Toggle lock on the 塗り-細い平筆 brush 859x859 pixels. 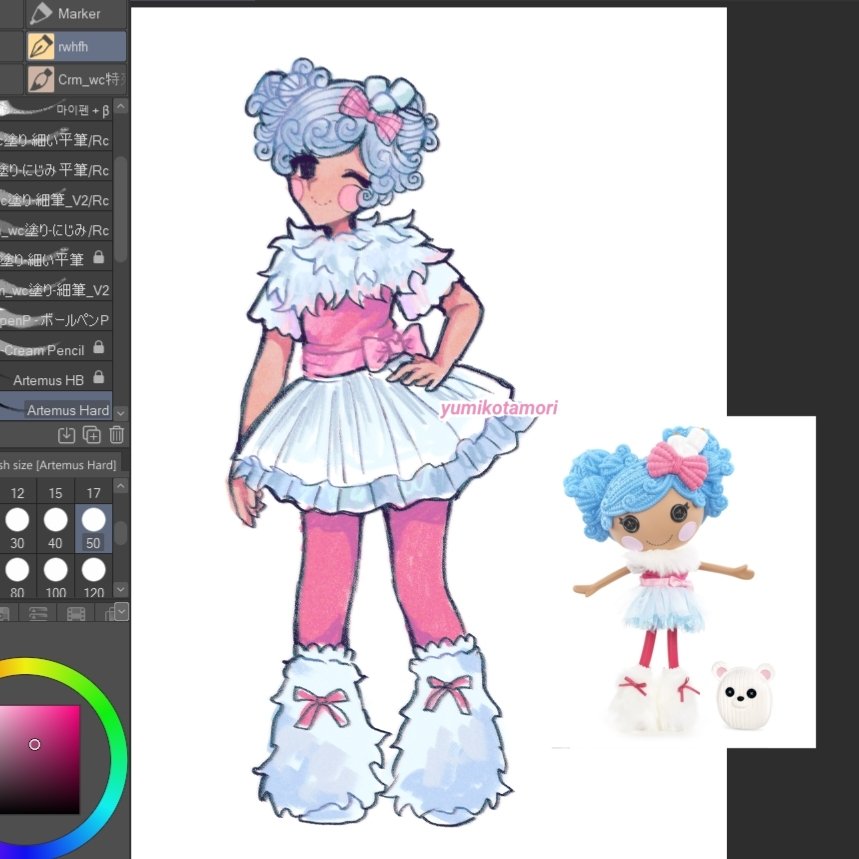(99, 257)
